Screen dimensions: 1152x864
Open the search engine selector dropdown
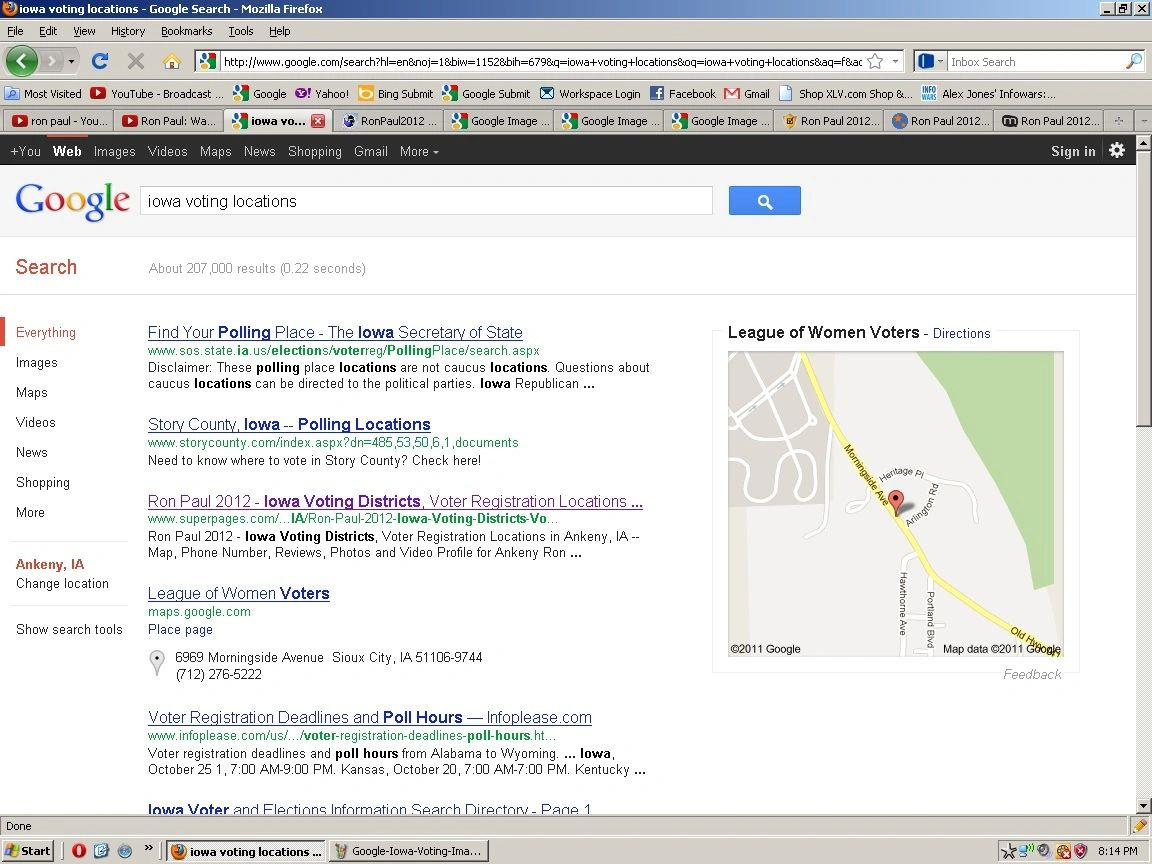click(931, 62)
